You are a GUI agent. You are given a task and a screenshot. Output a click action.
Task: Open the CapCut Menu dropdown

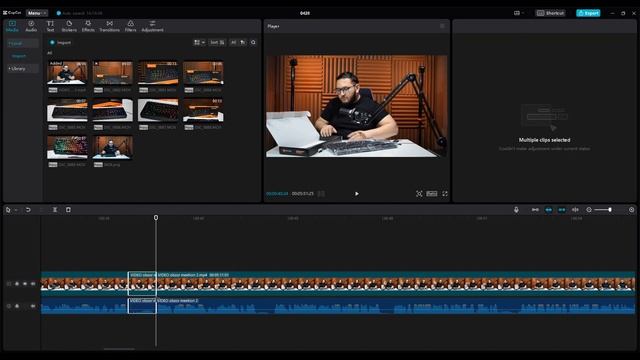[37, 13]
